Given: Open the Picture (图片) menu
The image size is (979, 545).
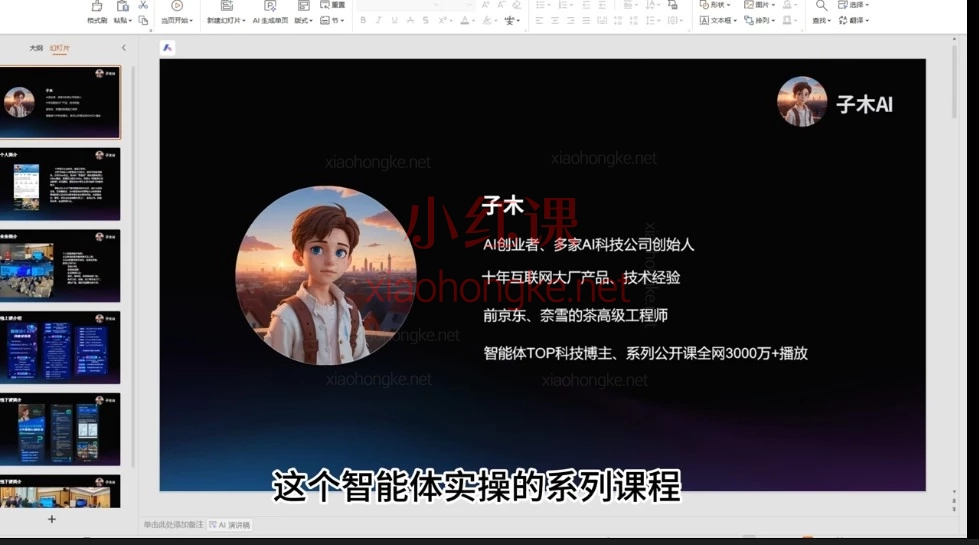Looking at the screenshot, I should coord(759,5).
